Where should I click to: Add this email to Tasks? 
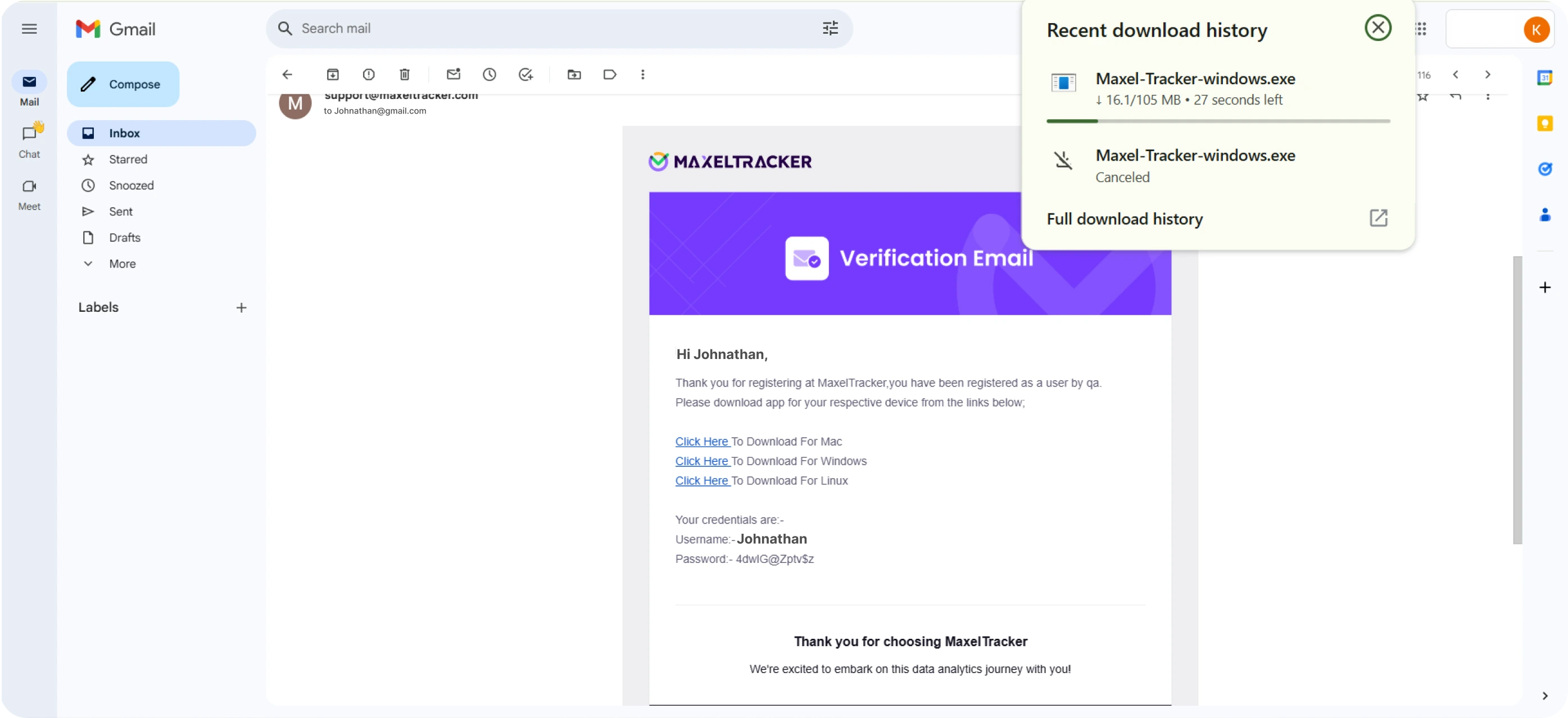(525, 74)
